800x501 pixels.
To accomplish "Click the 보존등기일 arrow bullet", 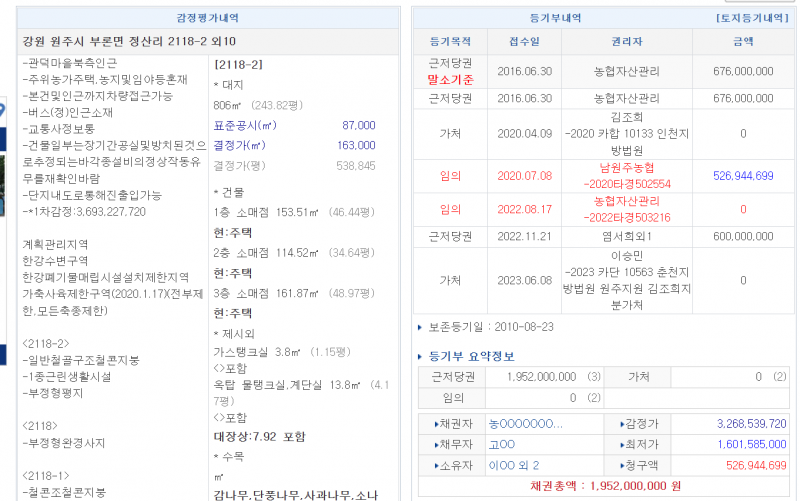I will click(x=420, y=327).
